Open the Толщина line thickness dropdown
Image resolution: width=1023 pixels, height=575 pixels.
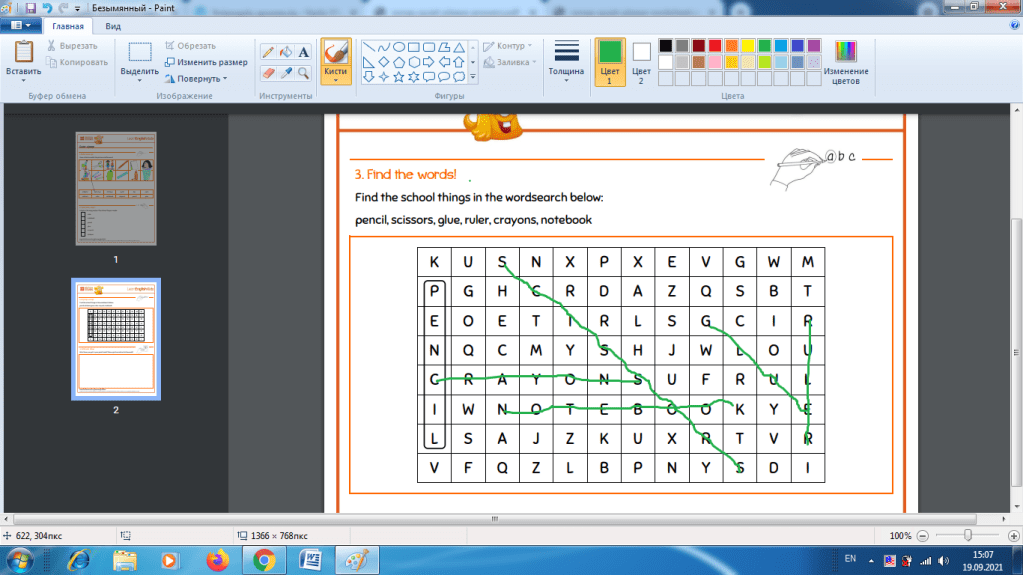[566, 62]
